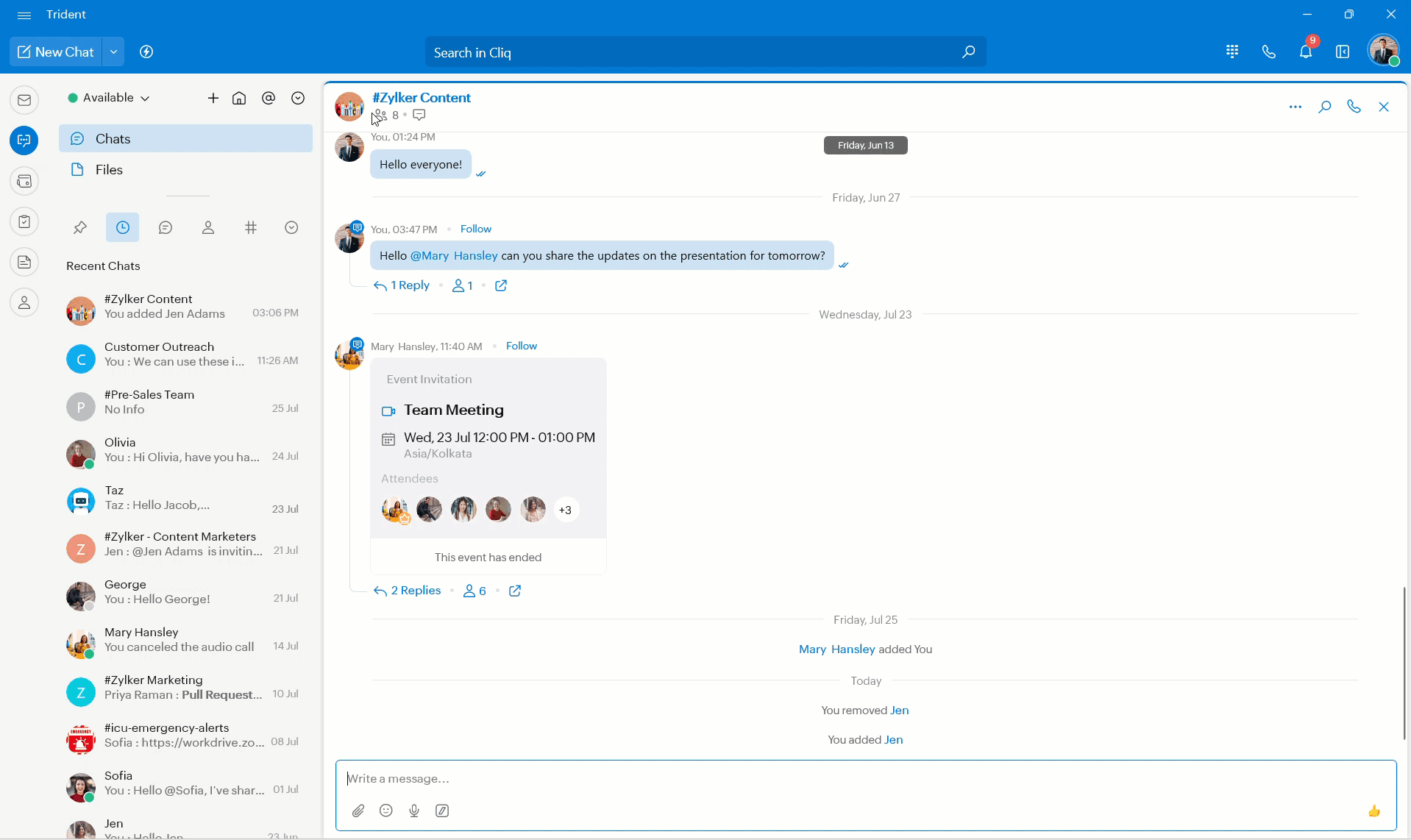
Task: Open the 1 Reply thread link
Action: (402, 285)
